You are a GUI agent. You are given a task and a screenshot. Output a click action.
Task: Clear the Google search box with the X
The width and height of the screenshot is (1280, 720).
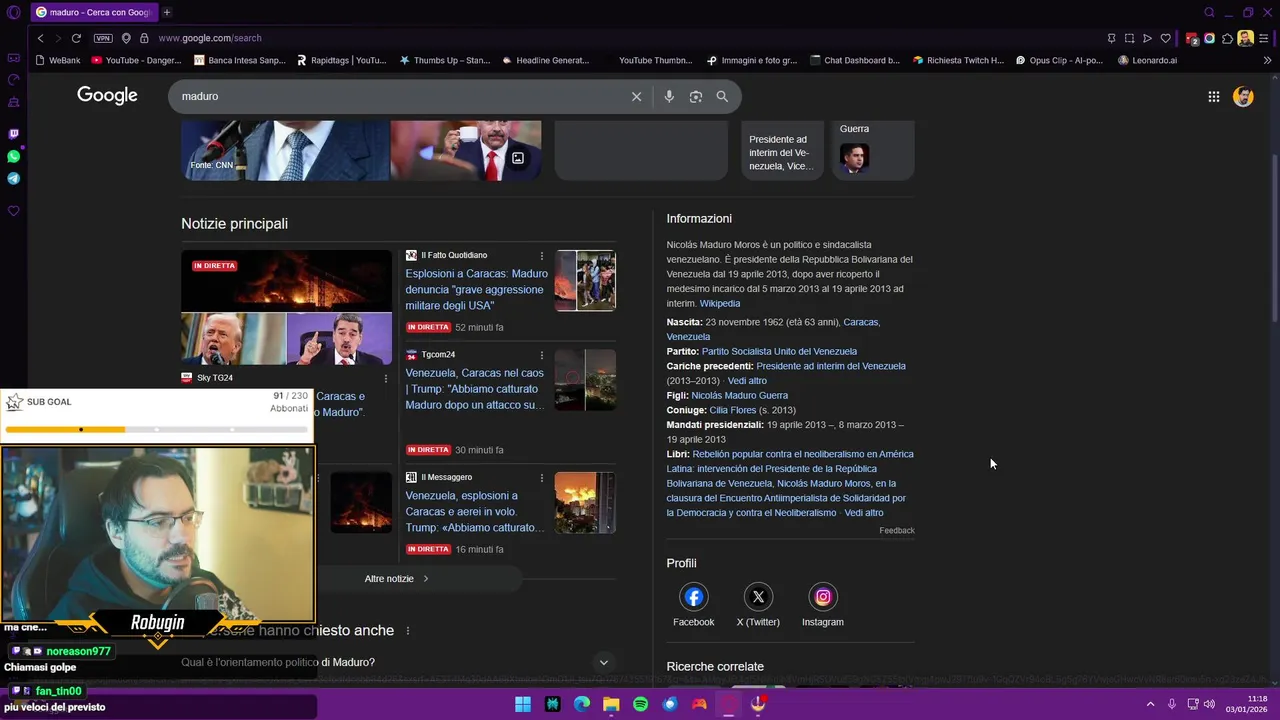636,96
